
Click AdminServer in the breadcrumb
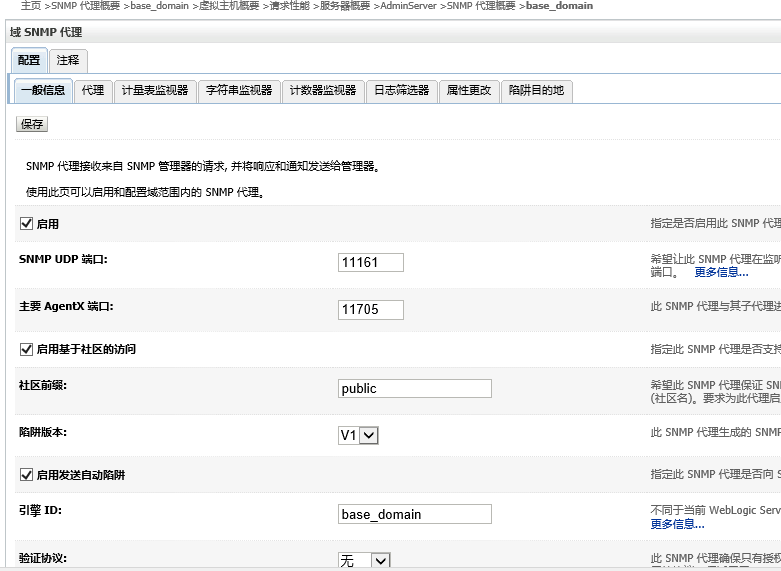pyautogui.click(x=409, y=6)
